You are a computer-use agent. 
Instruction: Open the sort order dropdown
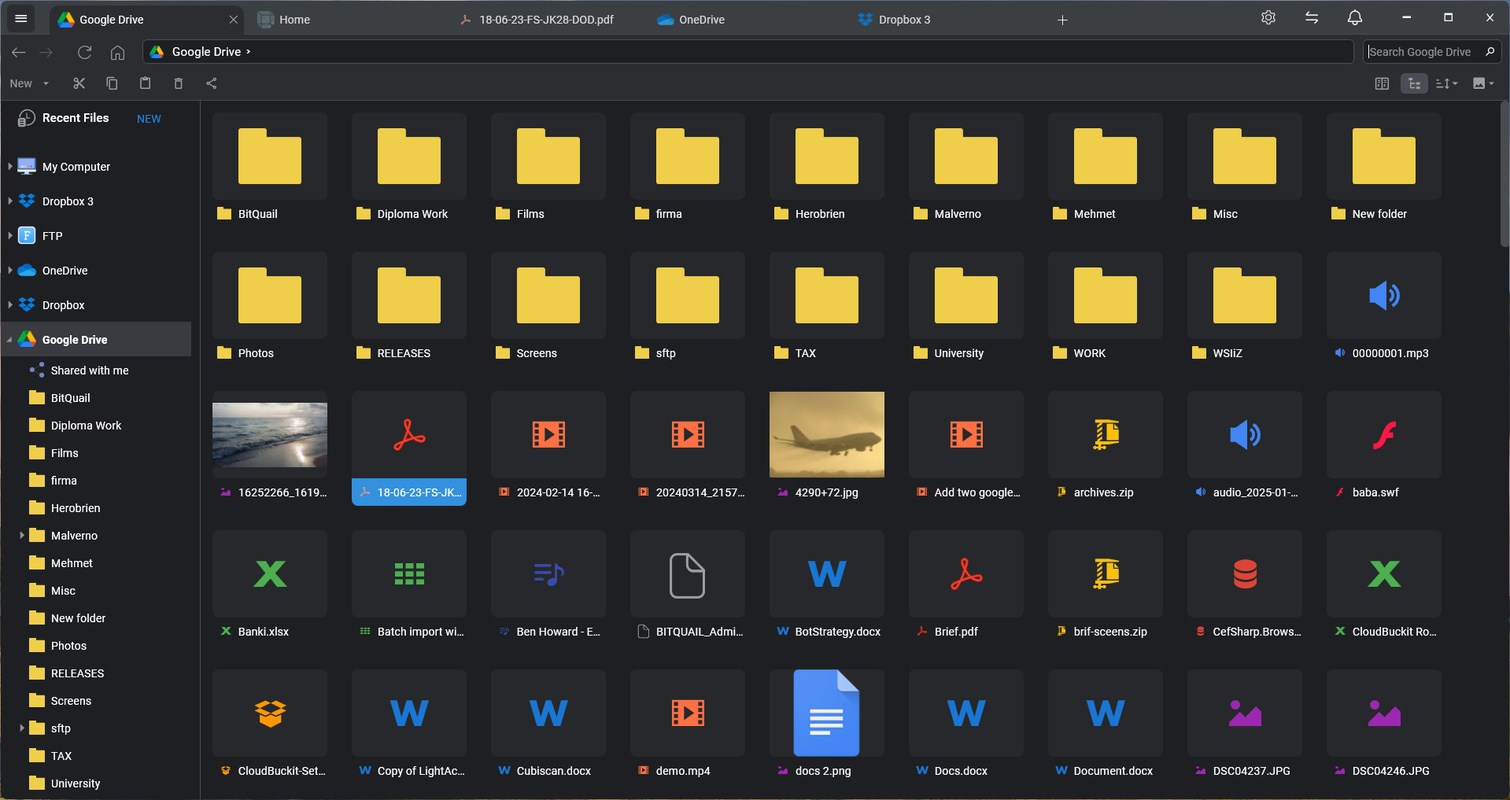pos(1447,83)
